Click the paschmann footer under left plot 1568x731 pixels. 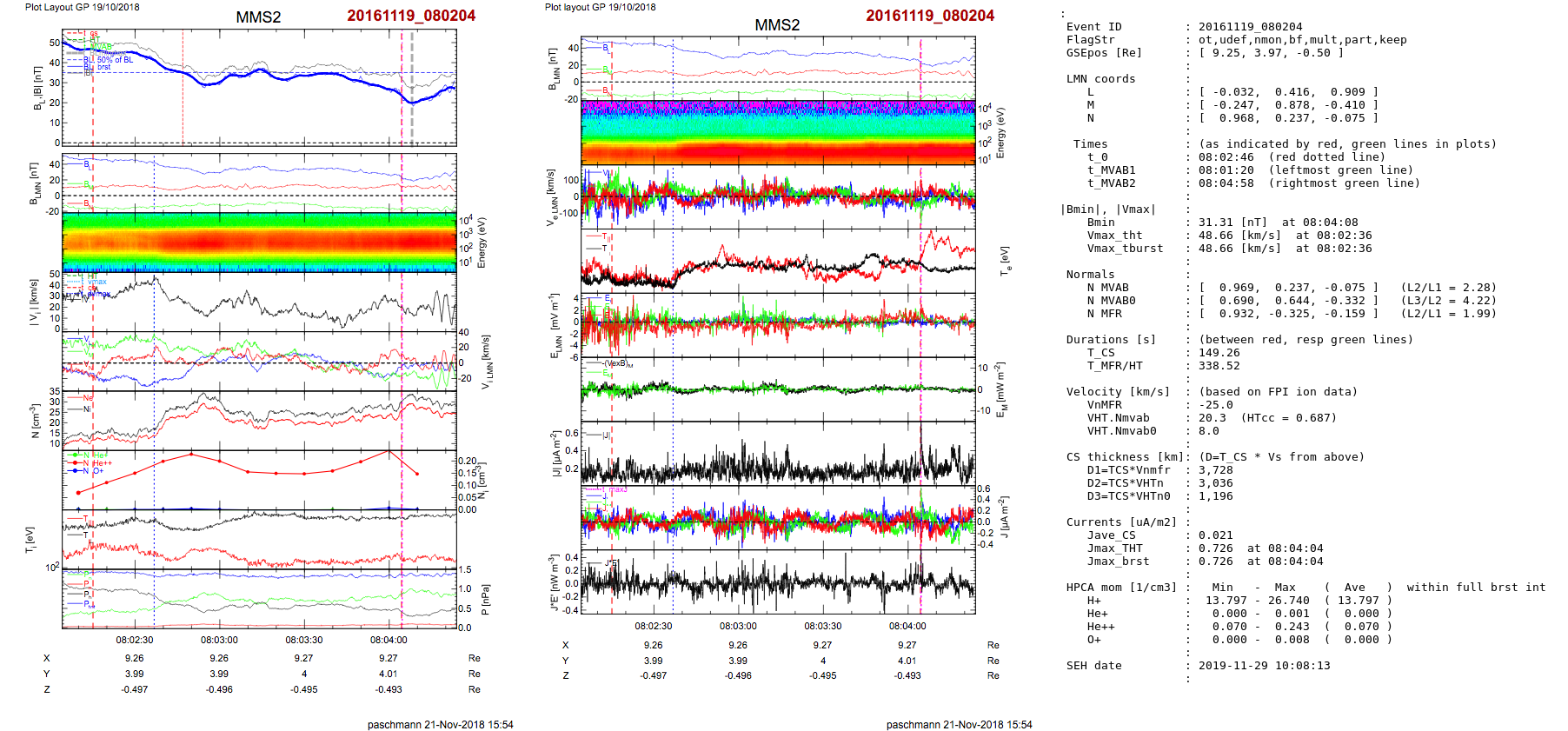[x=440, y=724]
